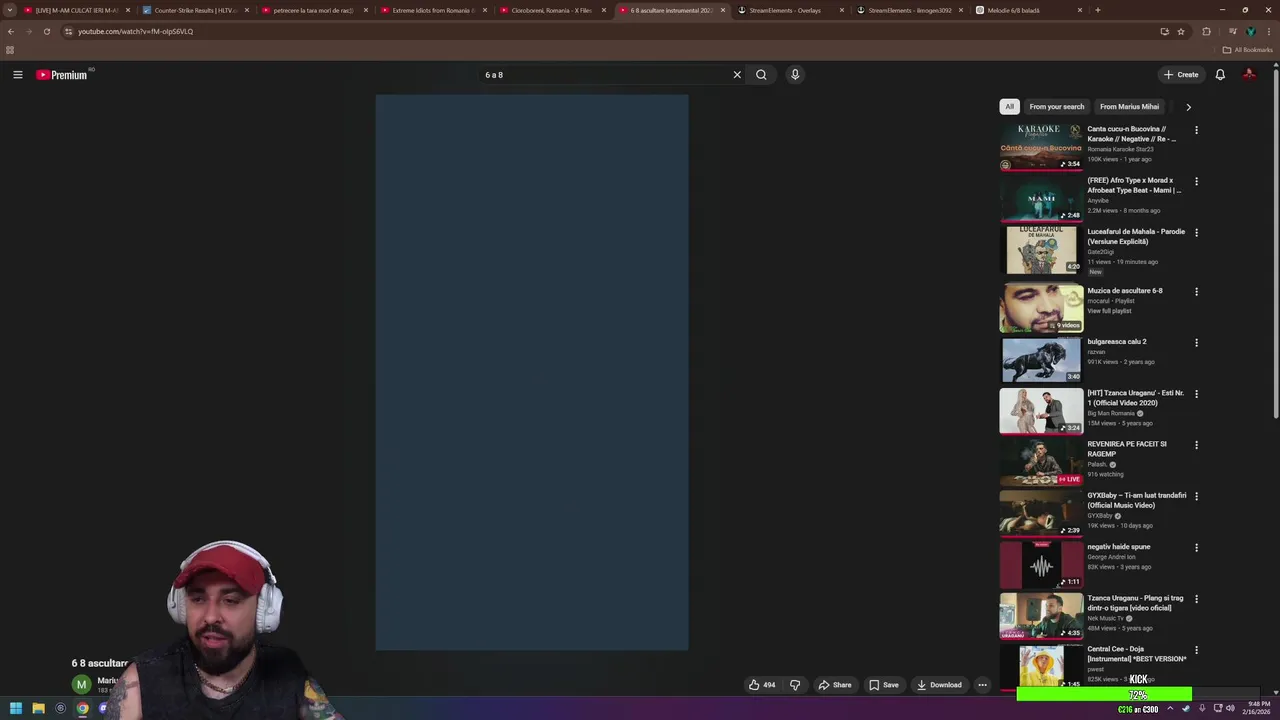Image resolution: width=1280 pixels, height=720 pixels.
Task: Select From Marius Mihai chip
Action: pyautogui.click(x=1129, y=107)
